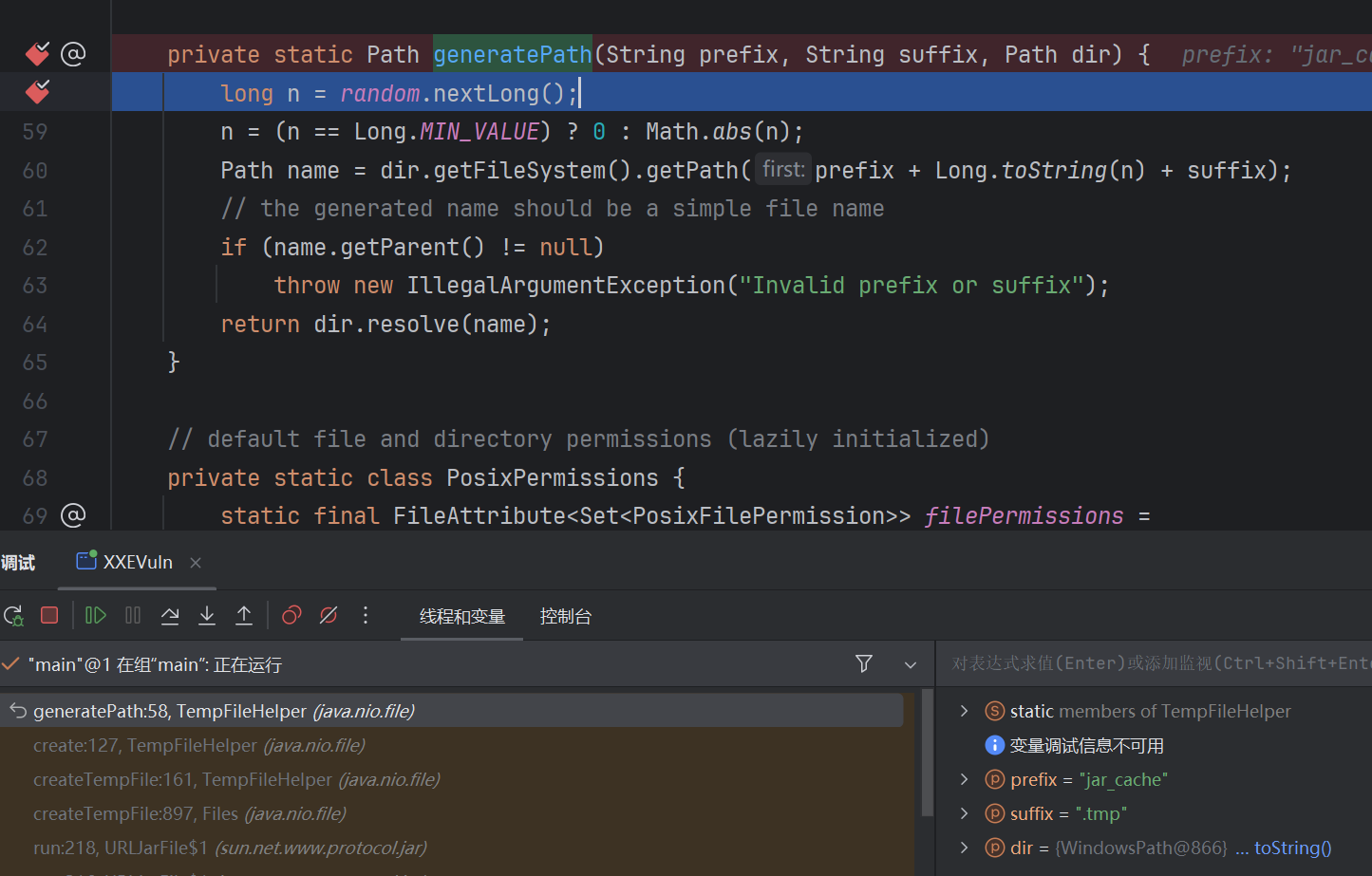Screen dimensions: 1372x876
Task: Click the Step Out icon
Action: (244, 616)
